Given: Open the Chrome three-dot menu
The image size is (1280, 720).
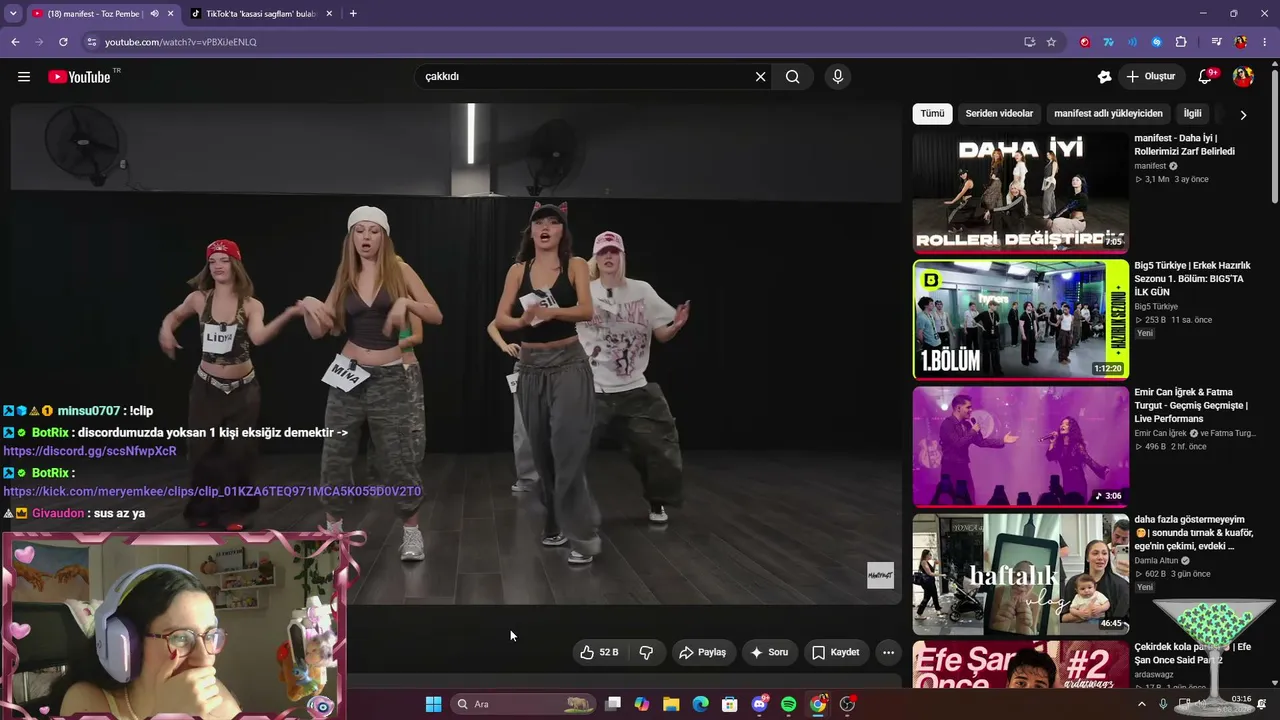Looking at the screenshot, I should pos(1266,42).
